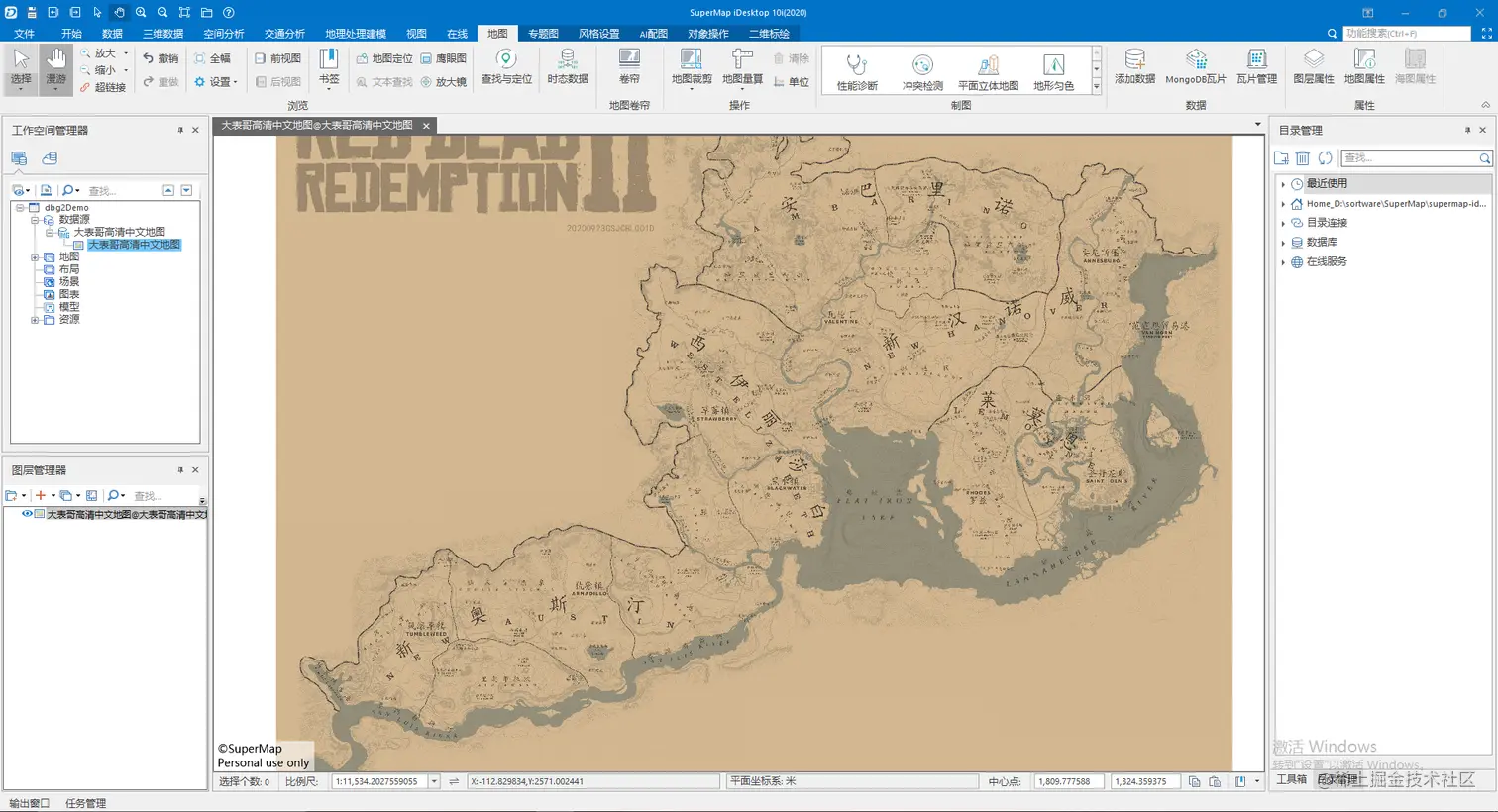Screen dimensions: 1498x812
Task: Open the 放大 dropdown arrow
Action: pyautogui.click(x=126, y=53)
